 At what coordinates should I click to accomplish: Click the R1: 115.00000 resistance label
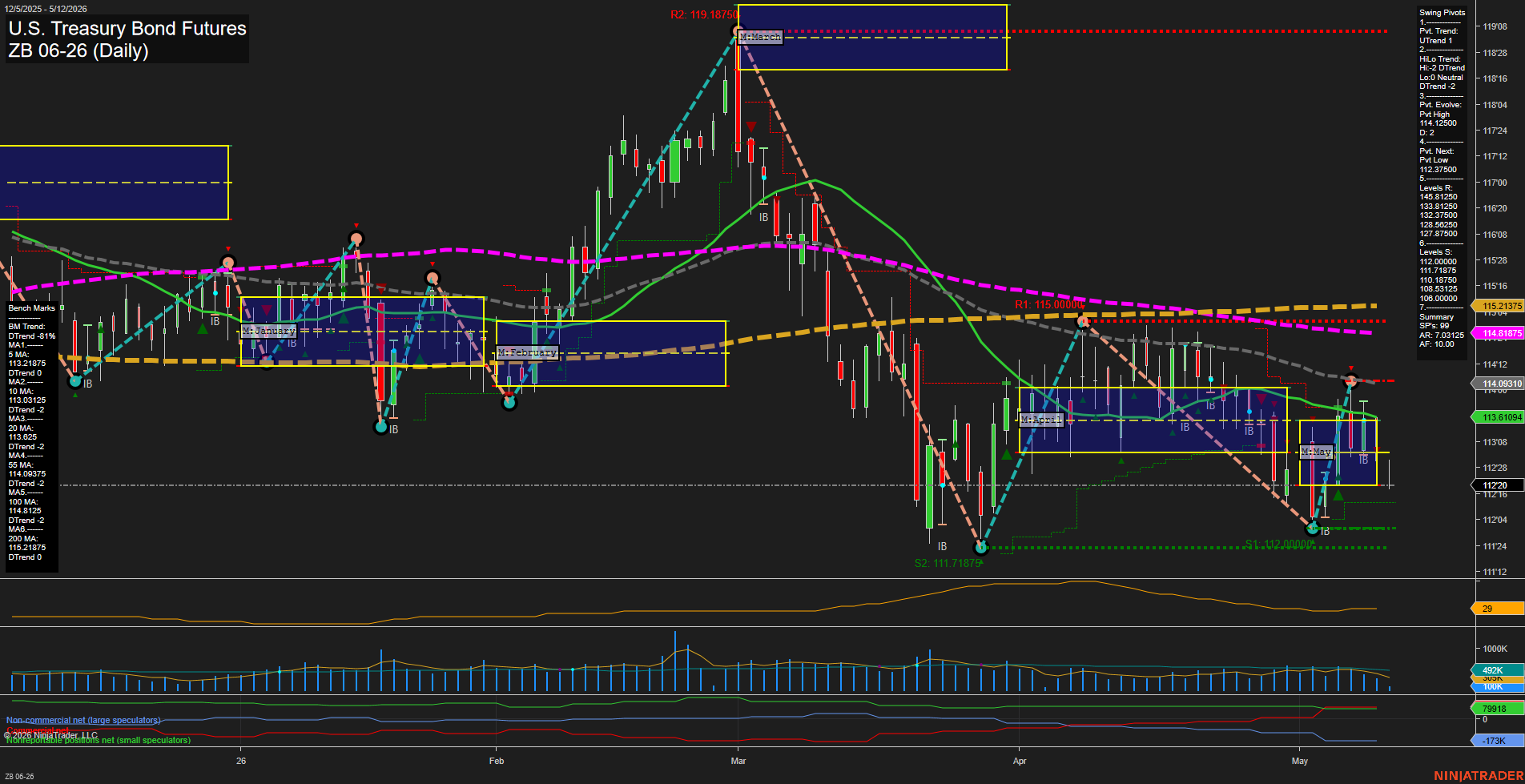pyautogui.click(x=1048, y=305)
